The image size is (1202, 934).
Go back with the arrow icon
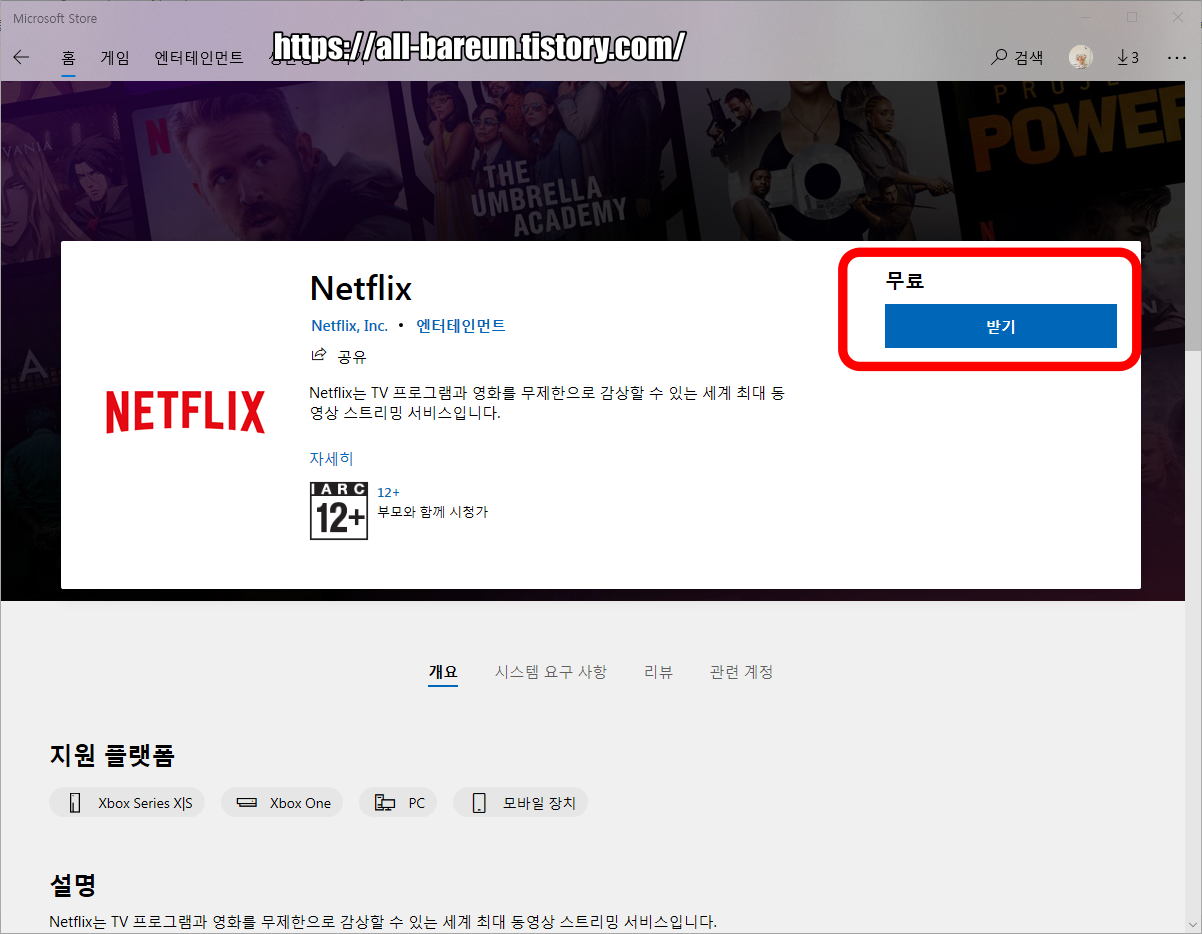point(21,57)
